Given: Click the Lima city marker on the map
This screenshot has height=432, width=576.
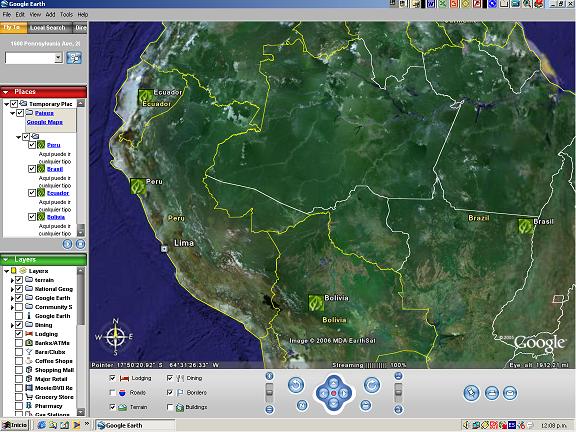Looking at the screenshot, I should [x=164, y=249].
